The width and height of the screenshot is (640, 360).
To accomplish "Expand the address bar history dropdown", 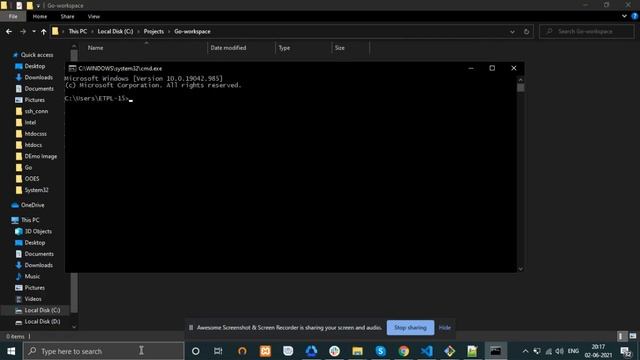I will [512, 32].
